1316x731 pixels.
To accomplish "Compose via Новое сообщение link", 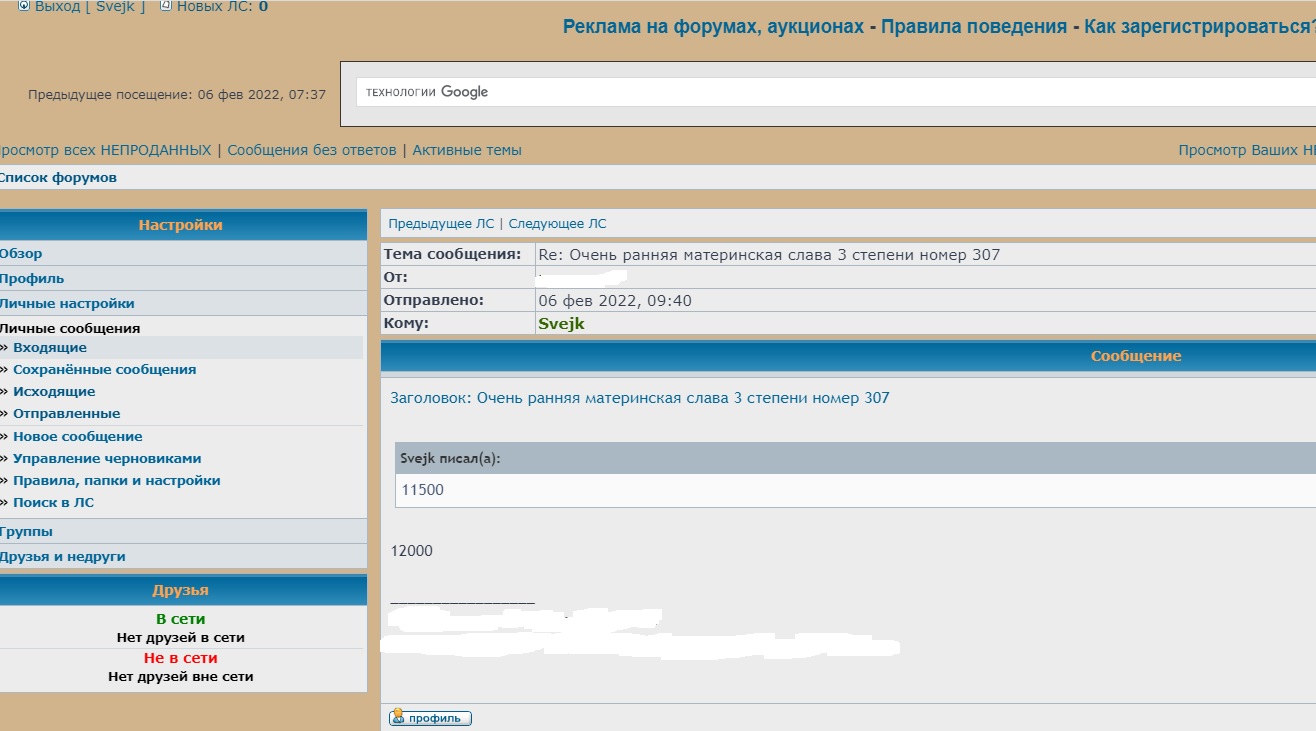I will (x=77, y=437).
